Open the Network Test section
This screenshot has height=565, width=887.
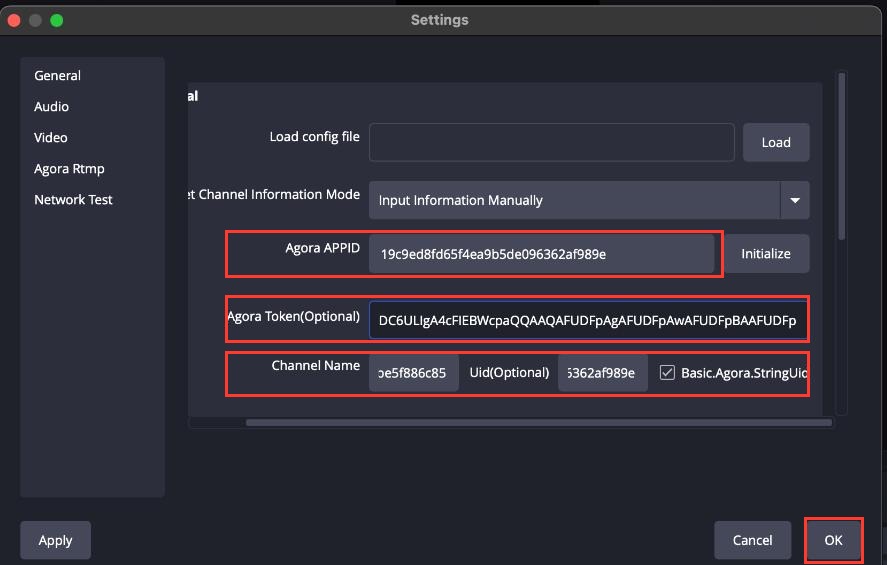point(73,200)
